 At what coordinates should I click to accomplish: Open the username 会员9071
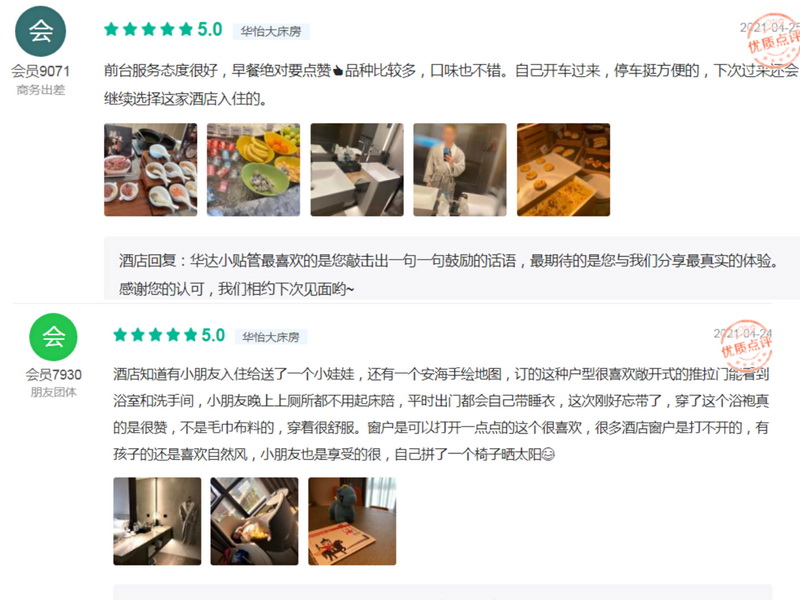[40, 71]
